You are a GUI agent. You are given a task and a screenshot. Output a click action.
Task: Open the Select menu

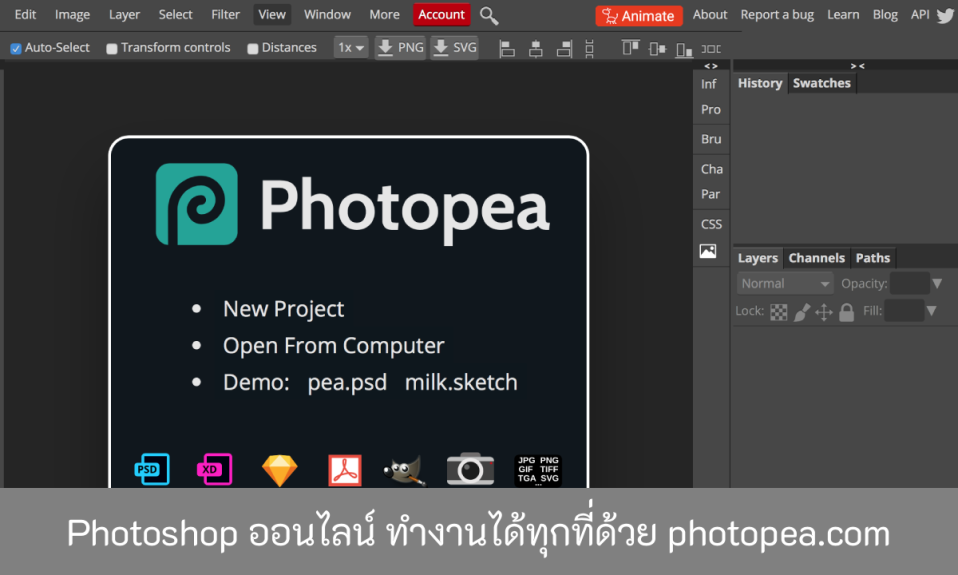[175, 15]
